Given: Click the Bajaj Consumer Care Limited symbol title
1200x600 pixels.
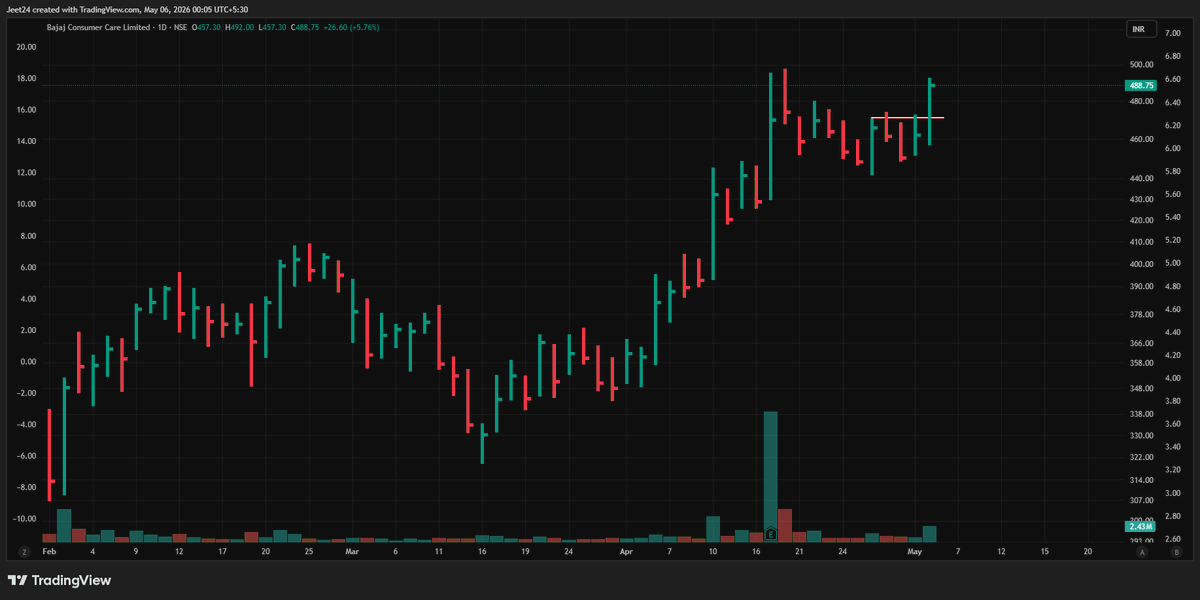Looking at the screenshot, I should click(98, 27).
